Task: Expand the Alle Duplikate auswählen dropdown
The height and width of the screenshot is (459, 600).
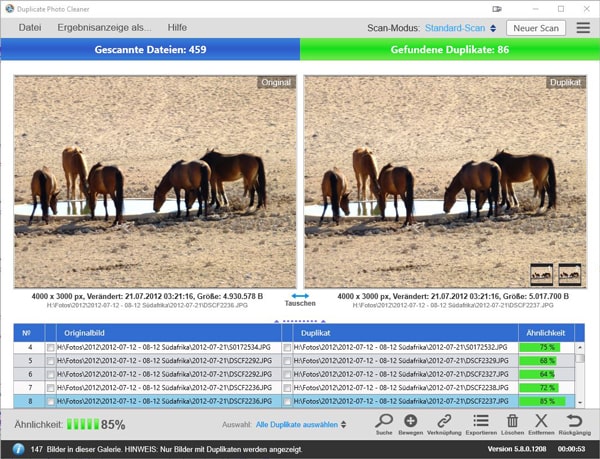Action: 301,425
